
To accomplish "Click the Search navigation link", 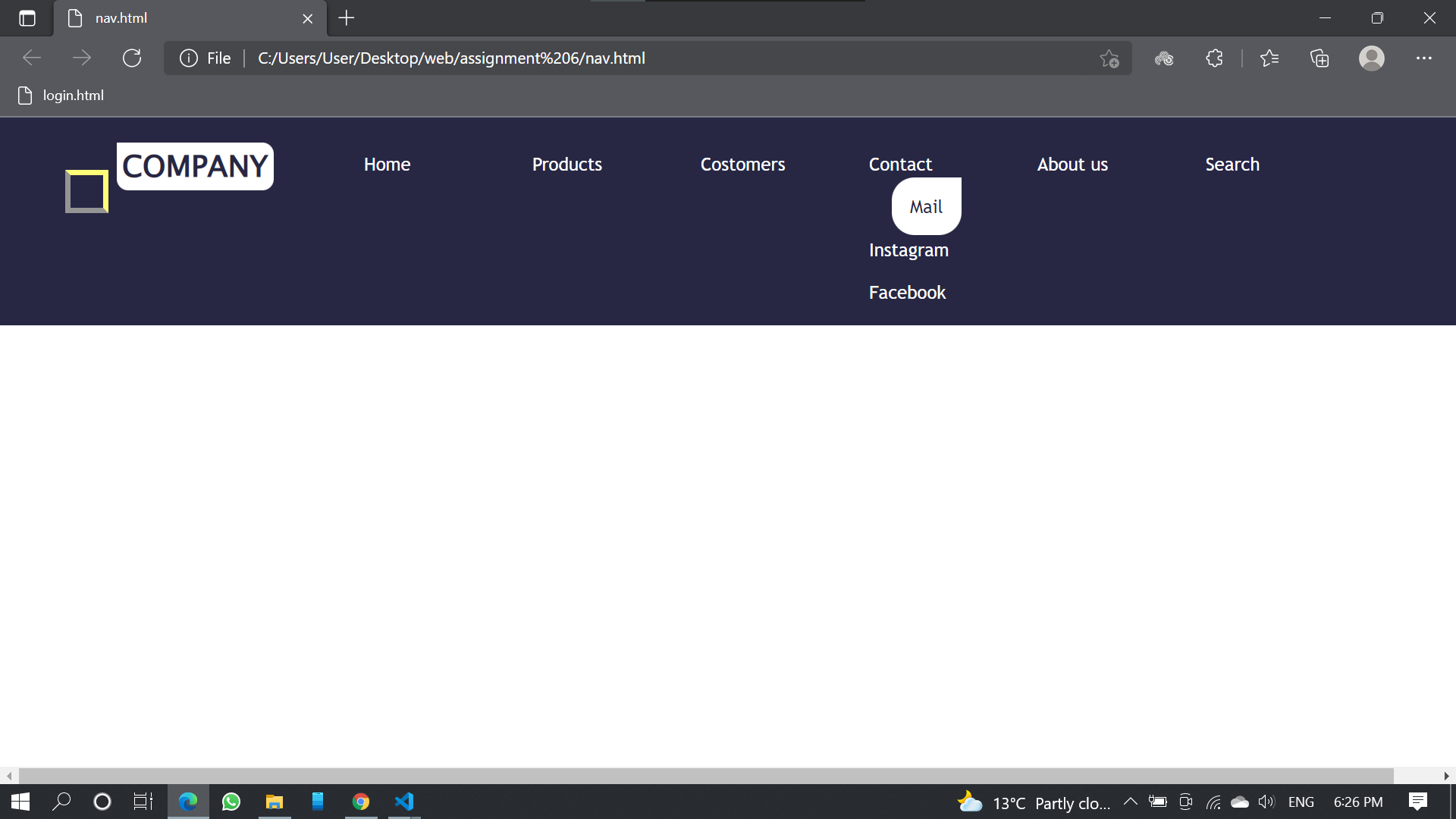I will click(1232, 165).
